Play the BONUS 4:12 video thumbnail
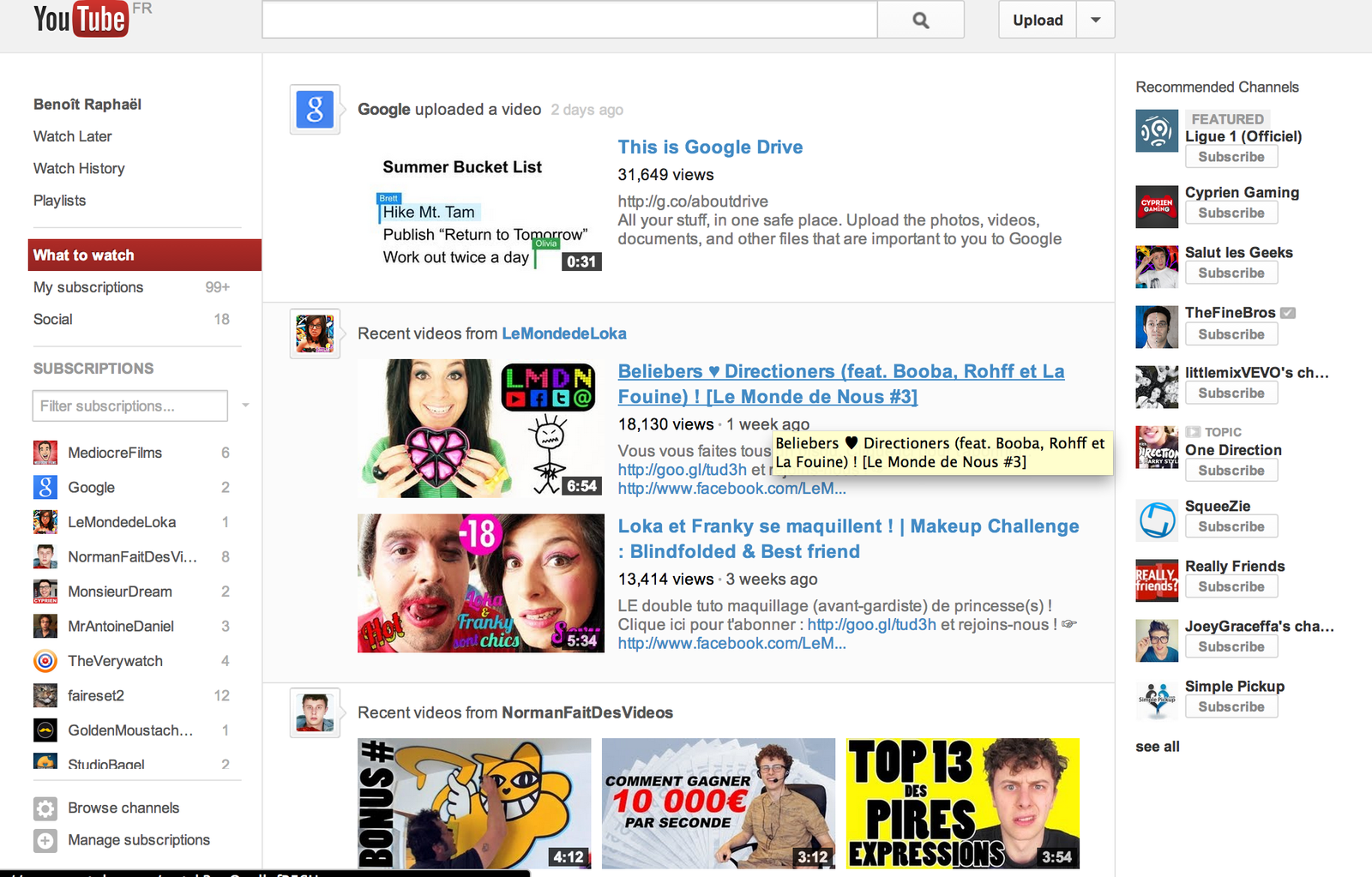Image resolution: width=1372 pixels, height=877 pixels. pos(474,804)
